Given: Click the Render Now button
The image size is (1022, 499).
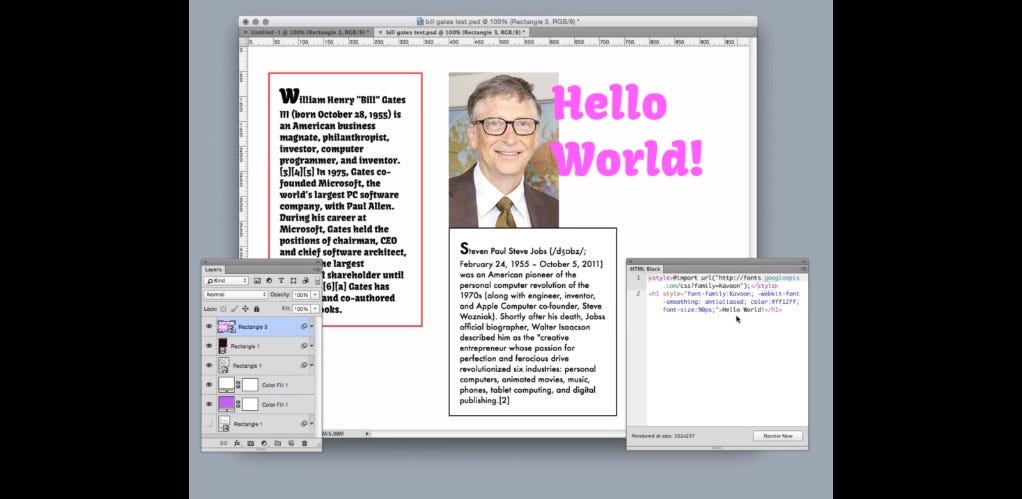Looking at the screenshot, I should point(778,436).
